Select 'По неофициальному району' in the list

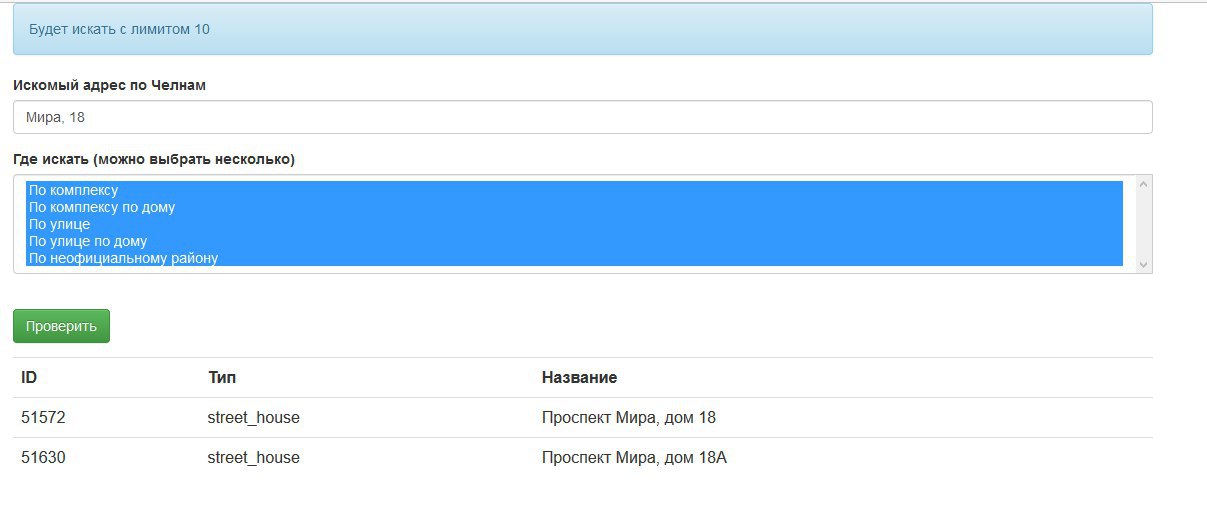[574, 258]
